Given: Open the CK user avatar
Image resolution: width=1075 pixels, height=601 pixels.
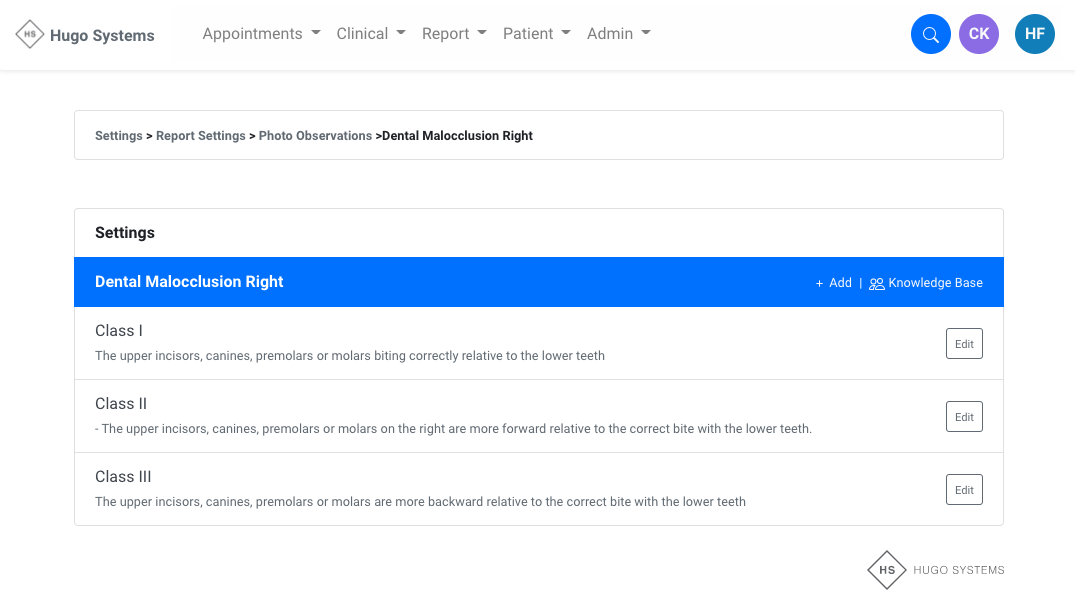Looking at the screenshot, I should coord(978,34).
